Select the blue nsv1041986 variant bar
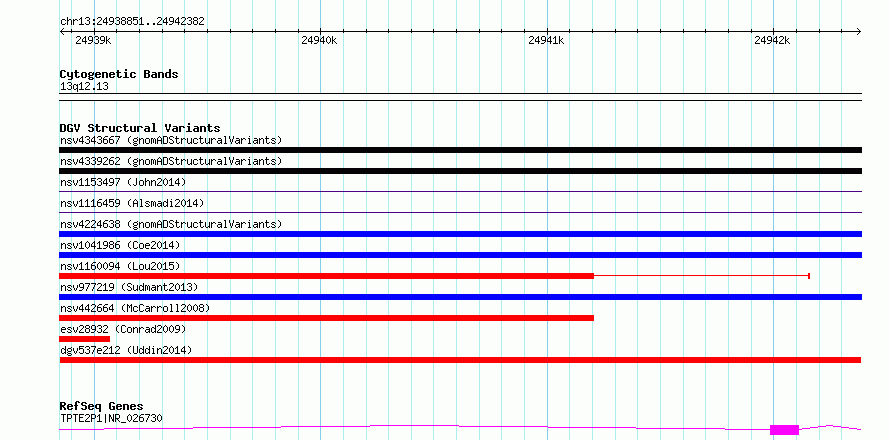 [x=460, y=255]
